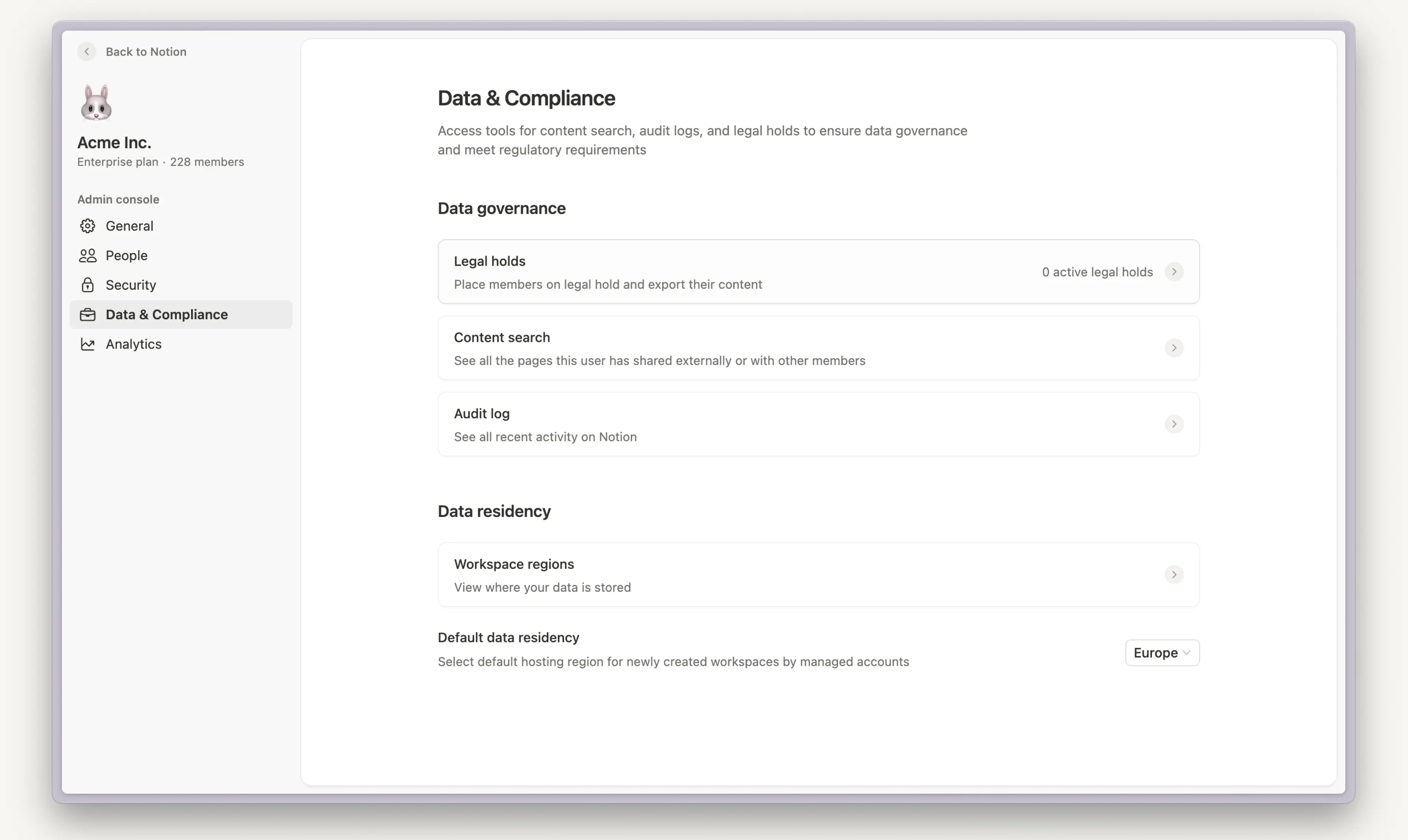The height and width of the screenshot is (840, 1408).
Task: Click the back arrow icon
Action: [87, 51]
